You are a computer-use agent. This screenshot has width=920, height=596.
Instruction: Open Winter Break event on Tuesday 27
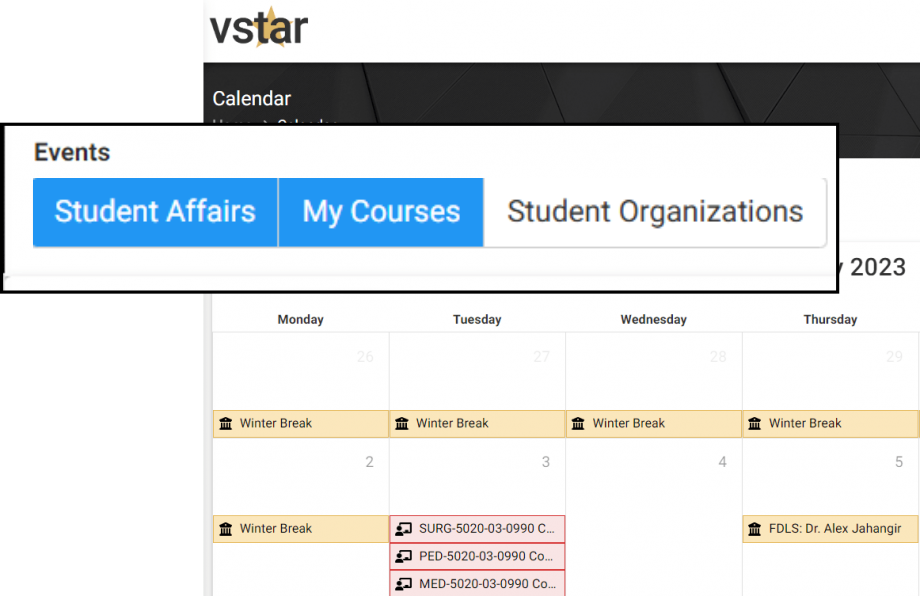477,424
